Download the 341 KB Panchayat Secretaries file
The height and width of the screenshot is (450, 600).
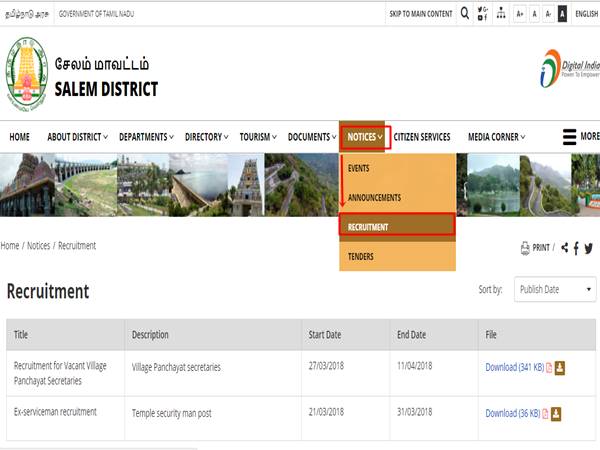[514, 367]
